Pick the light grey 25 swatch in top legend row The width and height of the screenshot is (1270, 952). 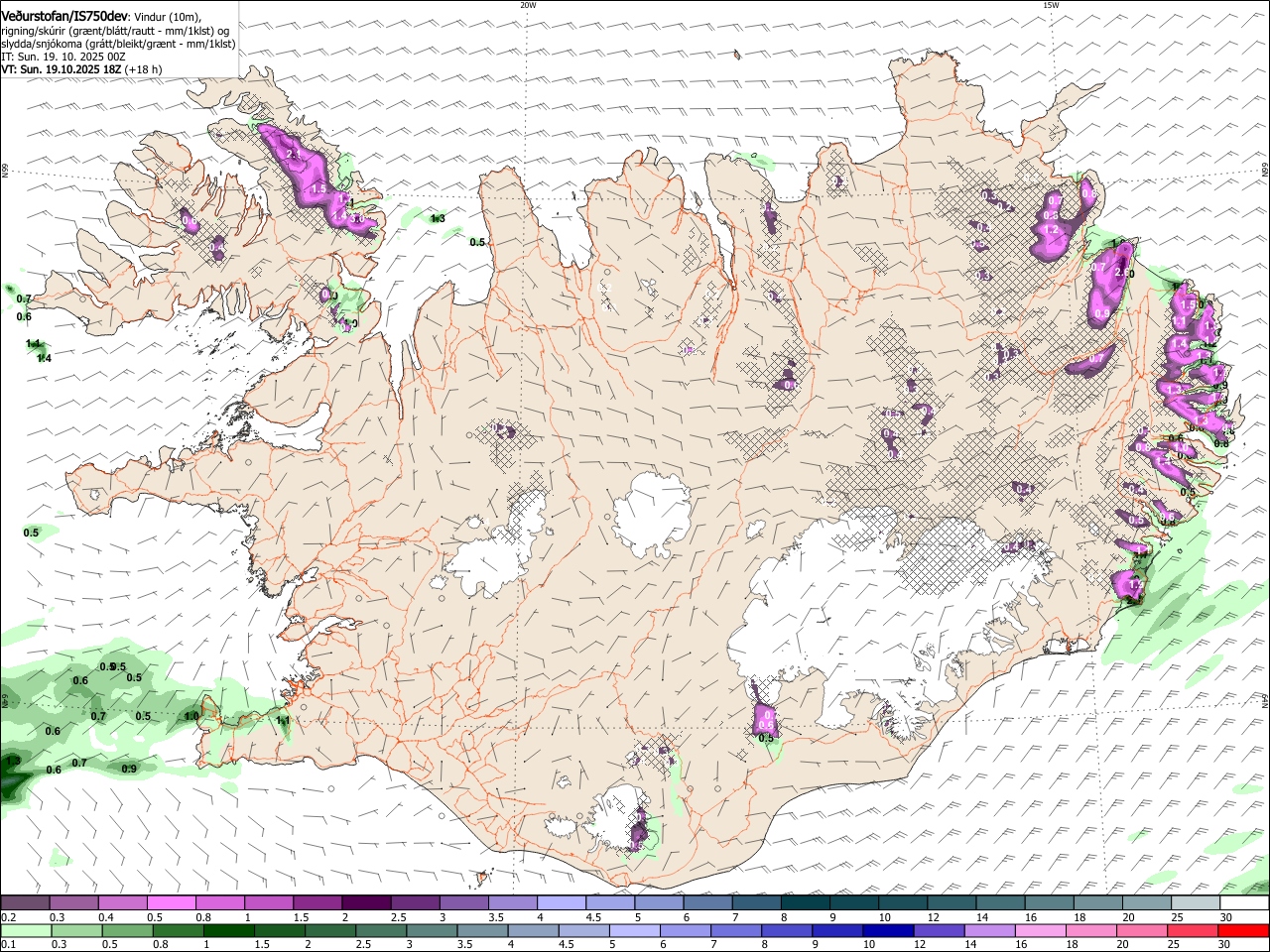tap(1197, 903)
